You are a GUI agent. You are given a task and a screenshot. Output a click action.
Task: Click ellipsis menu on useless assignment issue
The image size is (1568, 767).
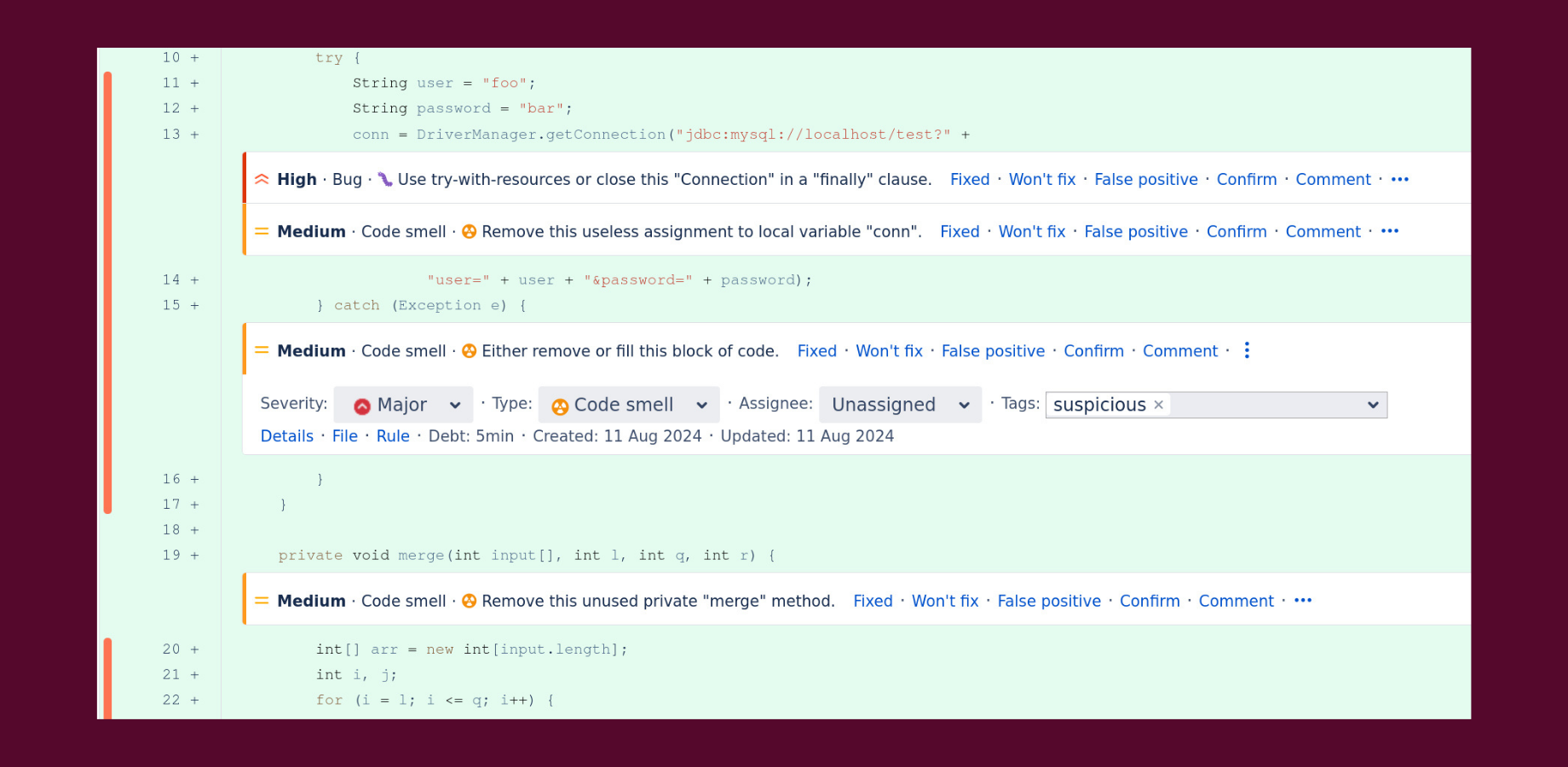tap(1389, 232)
